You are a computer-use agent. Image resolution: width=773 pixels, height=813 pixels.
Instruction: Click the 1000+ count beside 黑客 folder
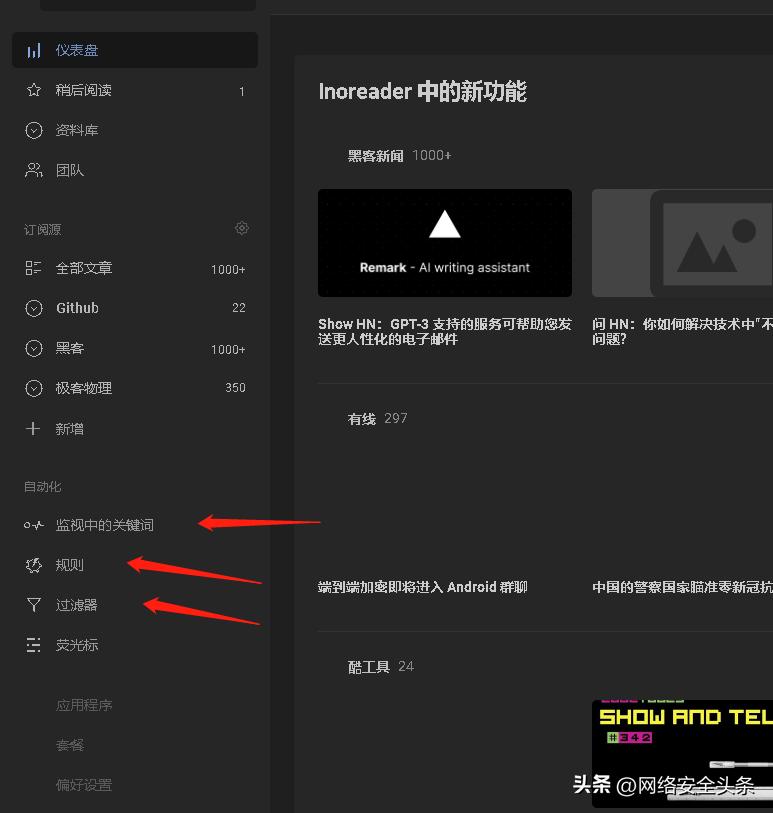pyautogui.click(x=228, y=349)
